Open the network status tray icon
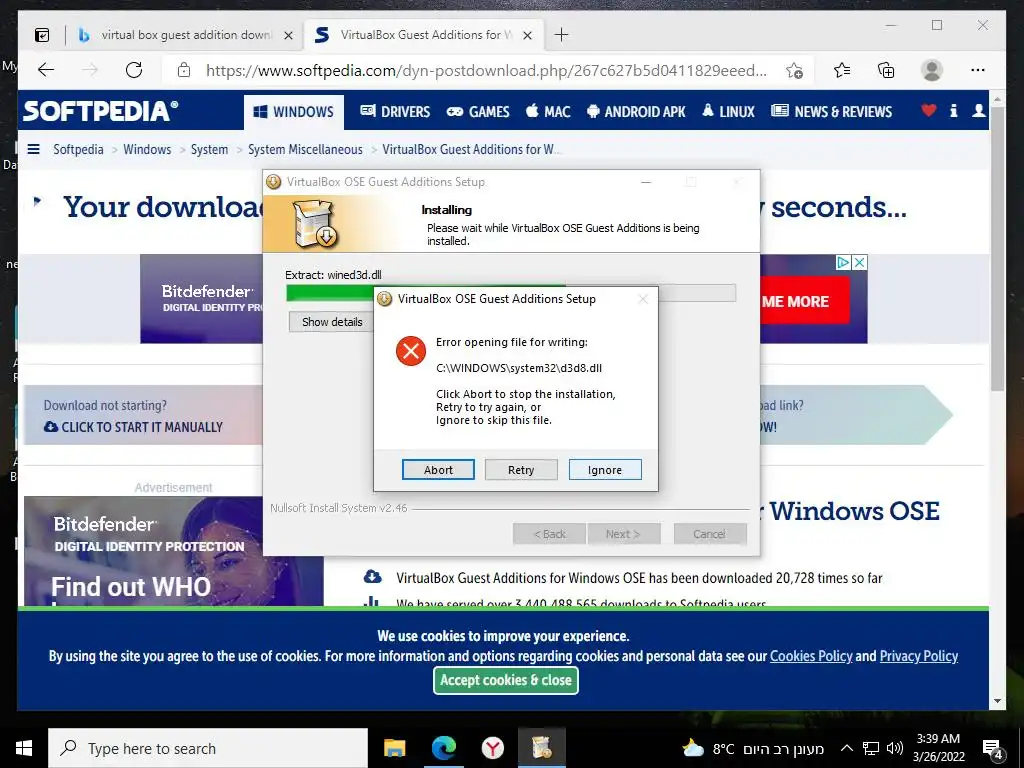This screenshot has height=768, width=1024. click(x=871, y=749)
